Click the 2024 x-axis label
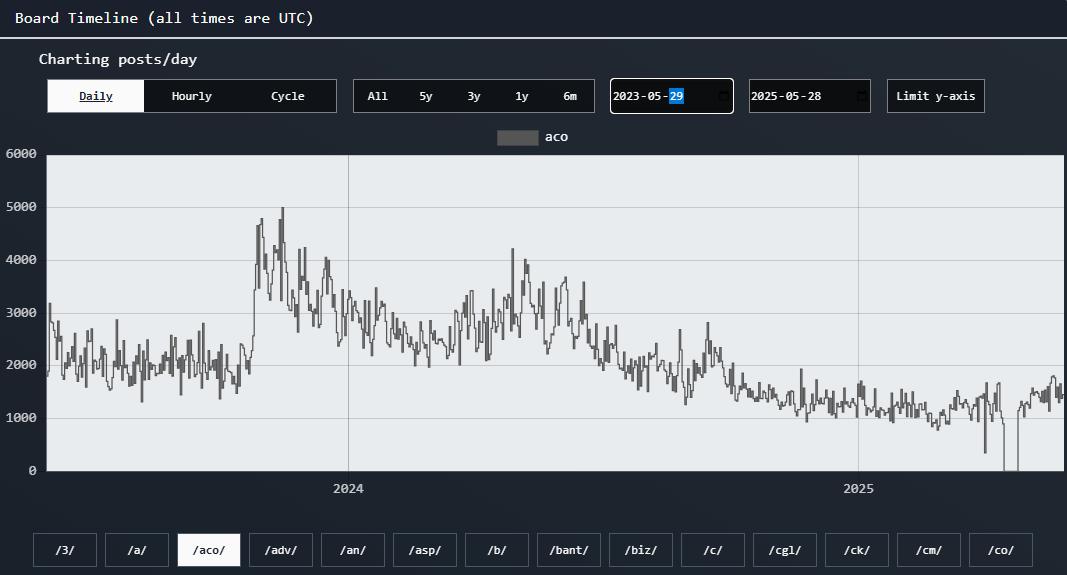 tap(348, 489)
